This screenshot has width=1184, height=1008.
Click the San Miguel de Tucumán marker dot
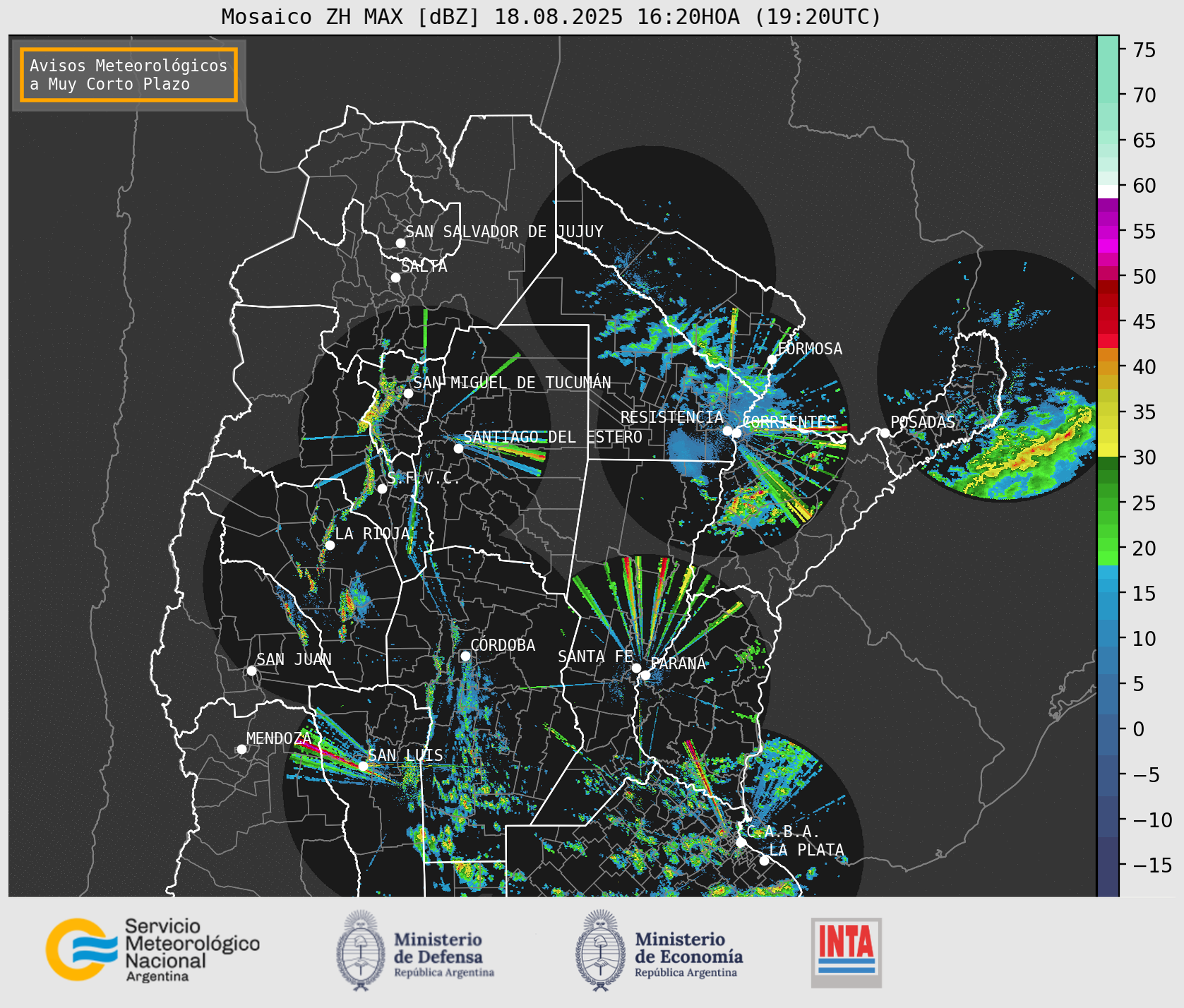click(x=407, y=393)
